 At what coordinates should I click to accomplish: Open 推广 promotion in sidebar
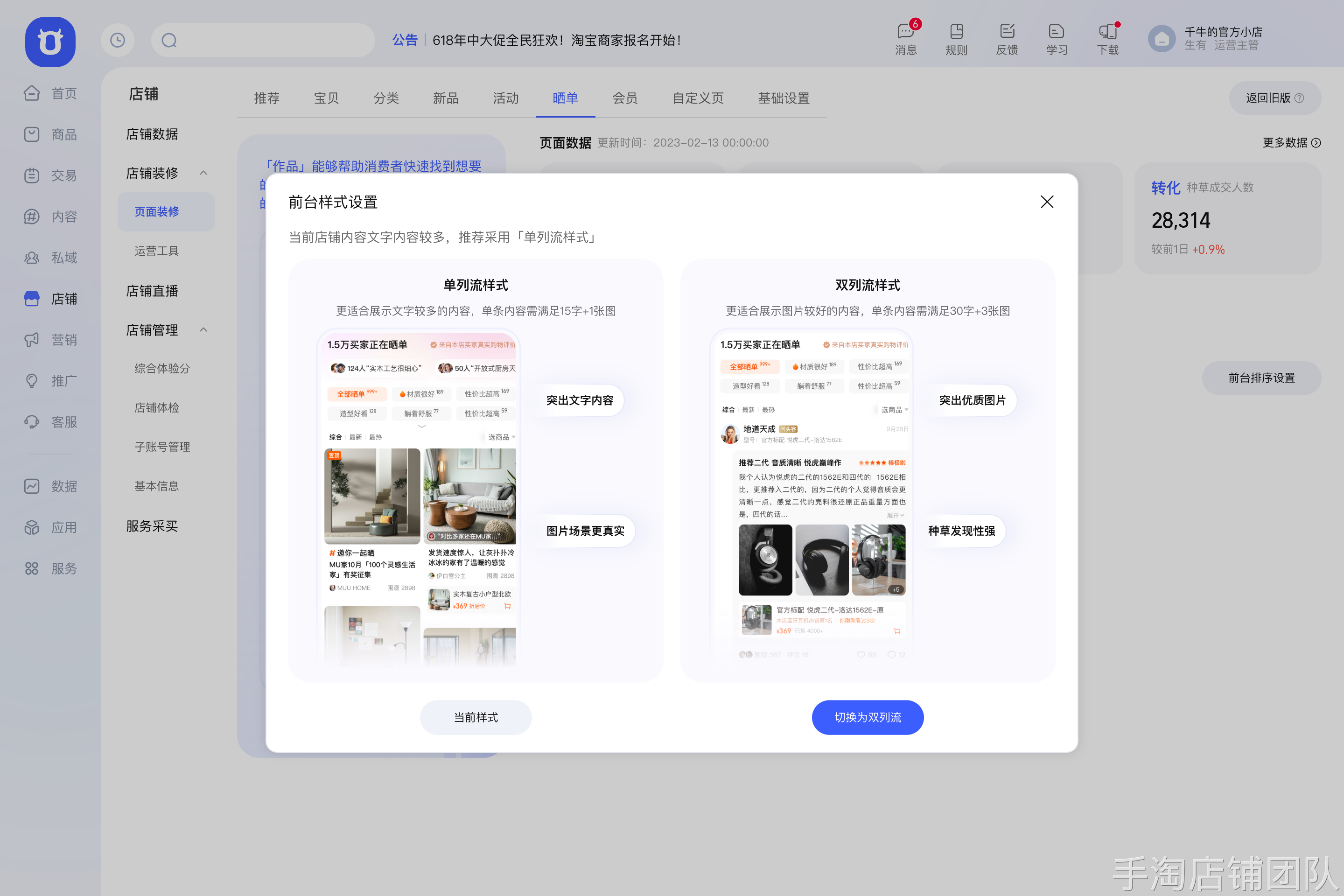click(x=50, y=381)
